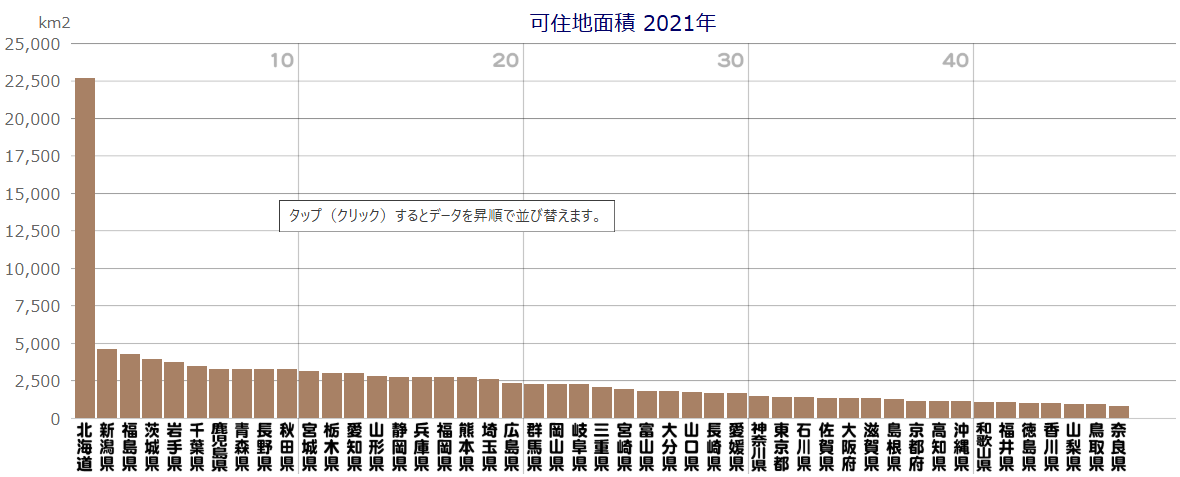Select the 兵庫県 bar
The image size is (1180, 477).
(422, 398)
